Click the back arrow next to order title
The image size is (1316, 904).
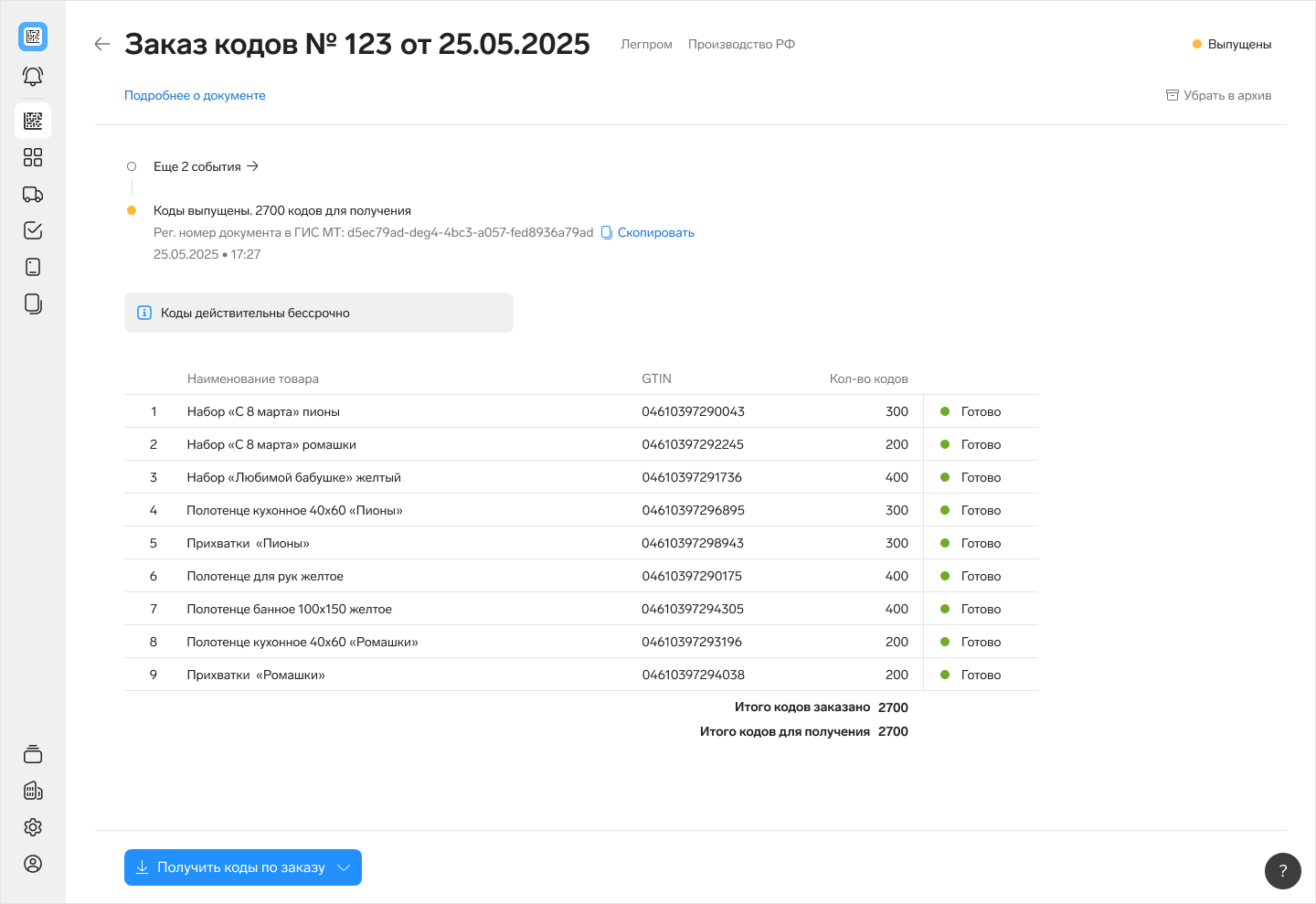[x=102, y=44]
